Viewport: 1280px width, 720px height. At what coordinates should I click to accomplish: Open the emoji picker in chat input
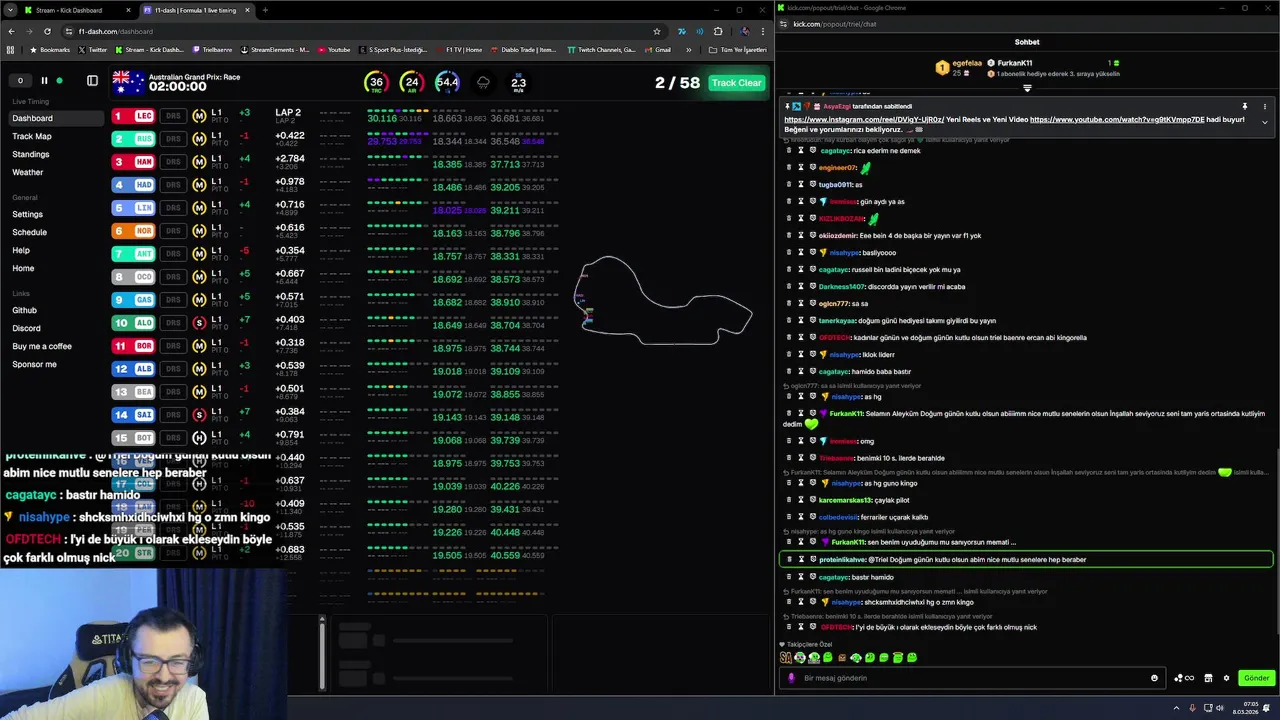click(x=1154, y=678)
